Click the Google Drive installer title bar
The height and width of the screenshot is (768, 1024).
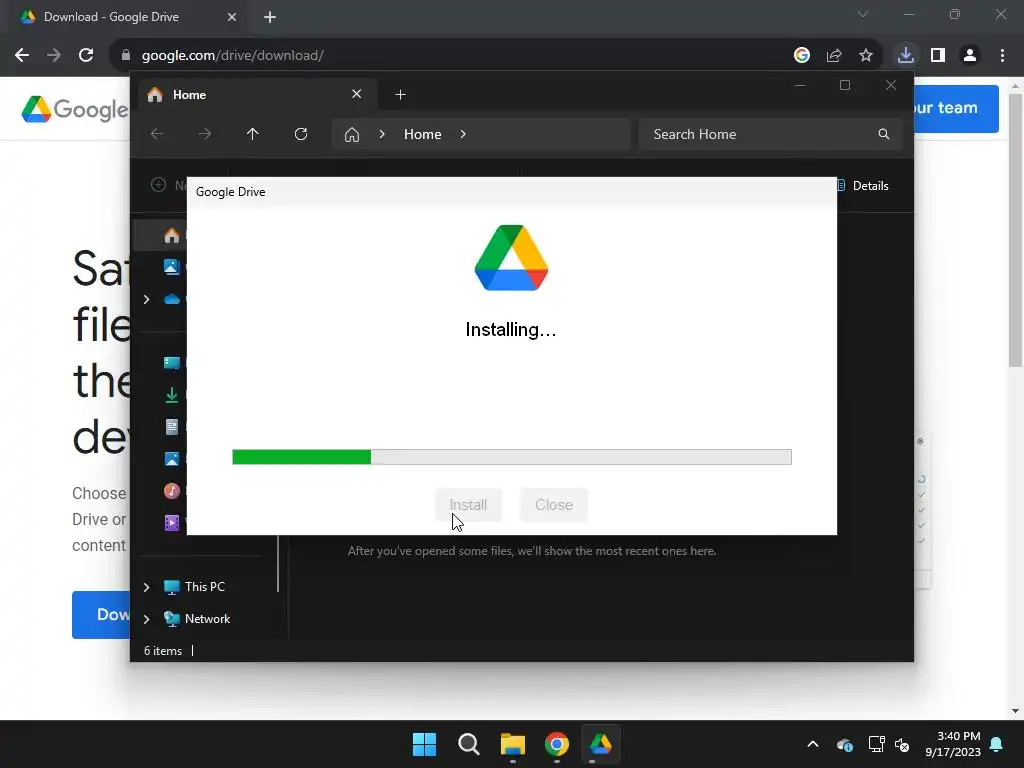point(511,191)
